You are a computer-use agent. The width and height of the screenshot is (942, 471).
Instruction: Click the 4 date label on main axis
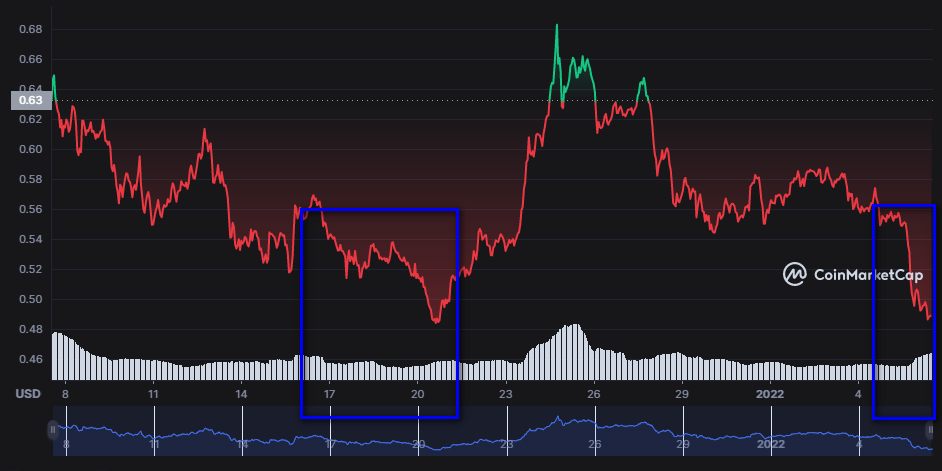pos(858,394)
